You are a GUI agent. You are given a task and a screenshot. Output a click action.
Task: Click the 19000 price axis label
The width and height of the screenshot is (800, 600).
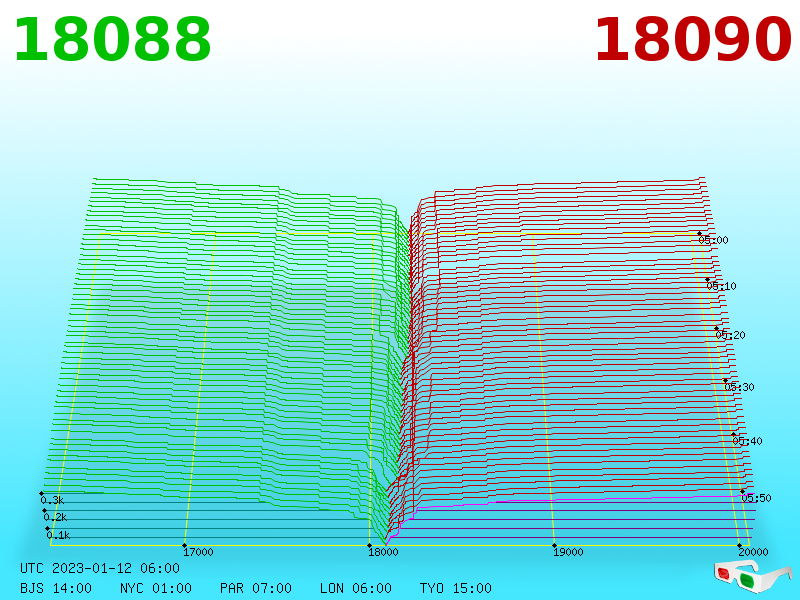(x=568, y=552)
